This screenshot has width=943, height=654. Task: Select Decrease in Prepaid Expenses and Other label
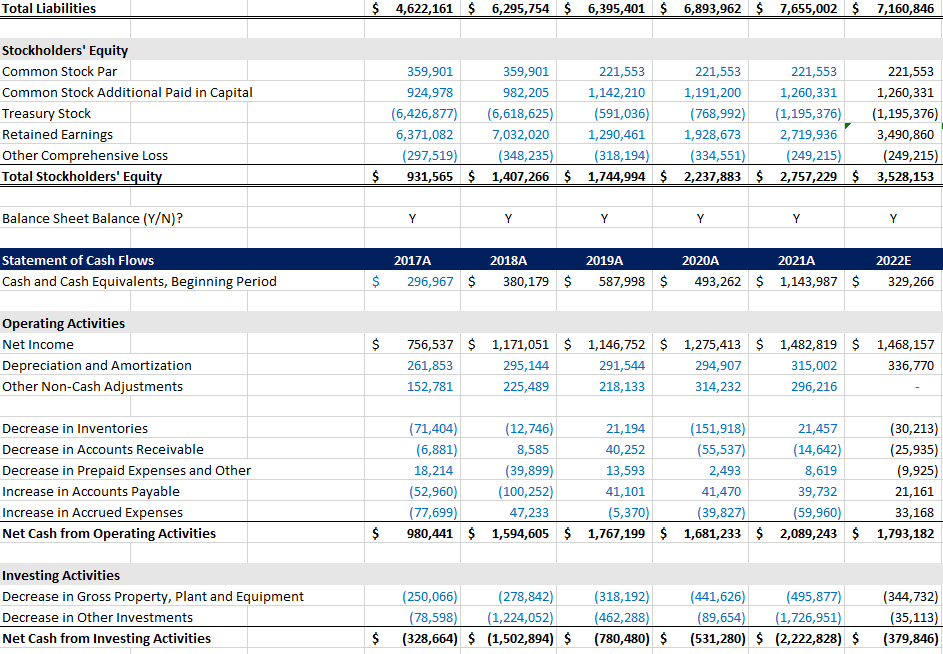click(126, 470)
